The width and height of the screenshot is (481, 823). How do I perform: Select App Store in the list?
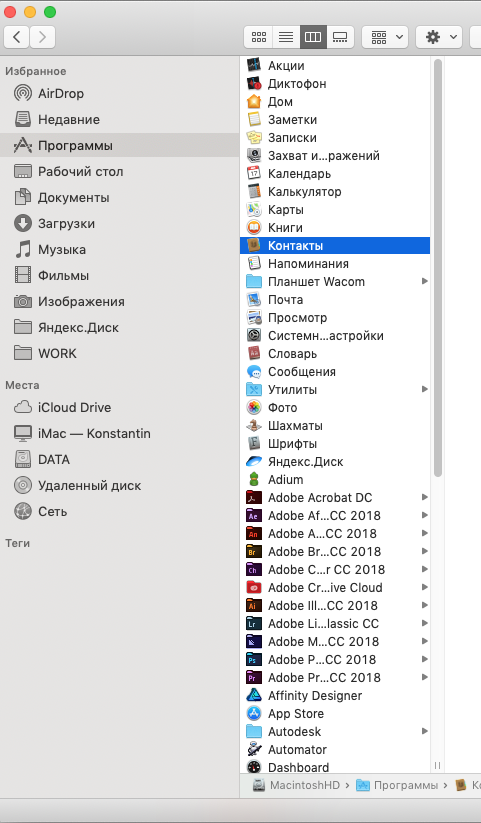(x=335, y=713)
